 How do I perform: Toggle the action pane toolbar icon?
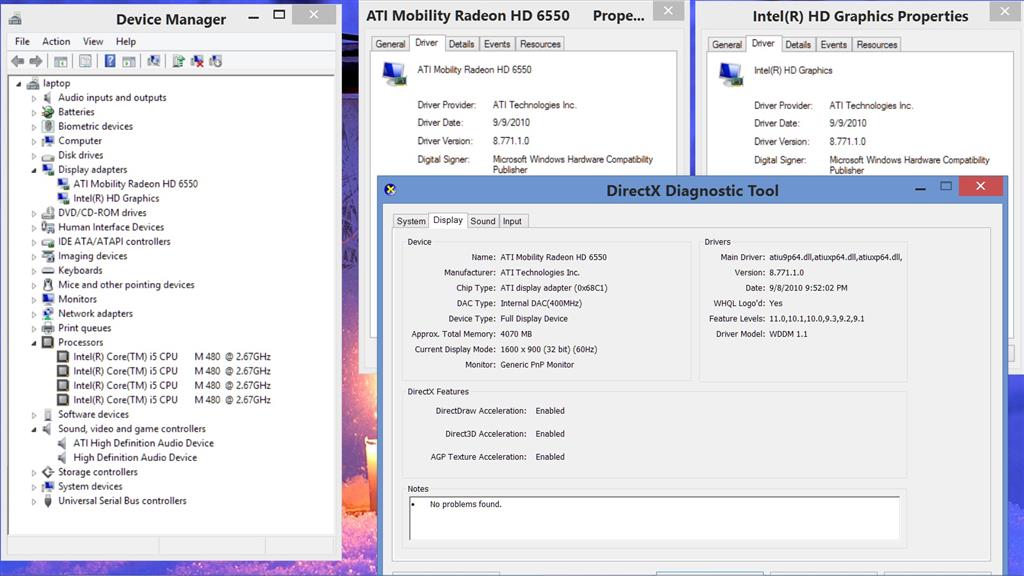point(129,61)
